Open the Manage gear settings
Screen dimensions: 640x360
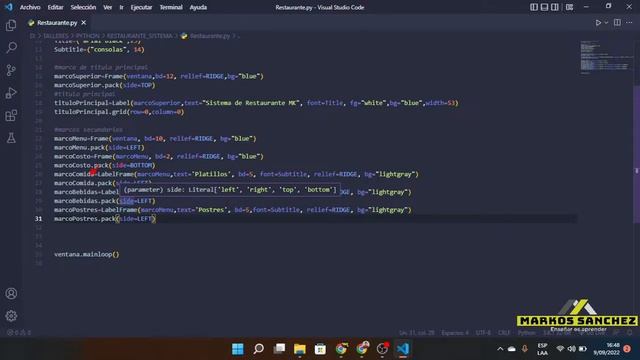click(x=11, y=316)
